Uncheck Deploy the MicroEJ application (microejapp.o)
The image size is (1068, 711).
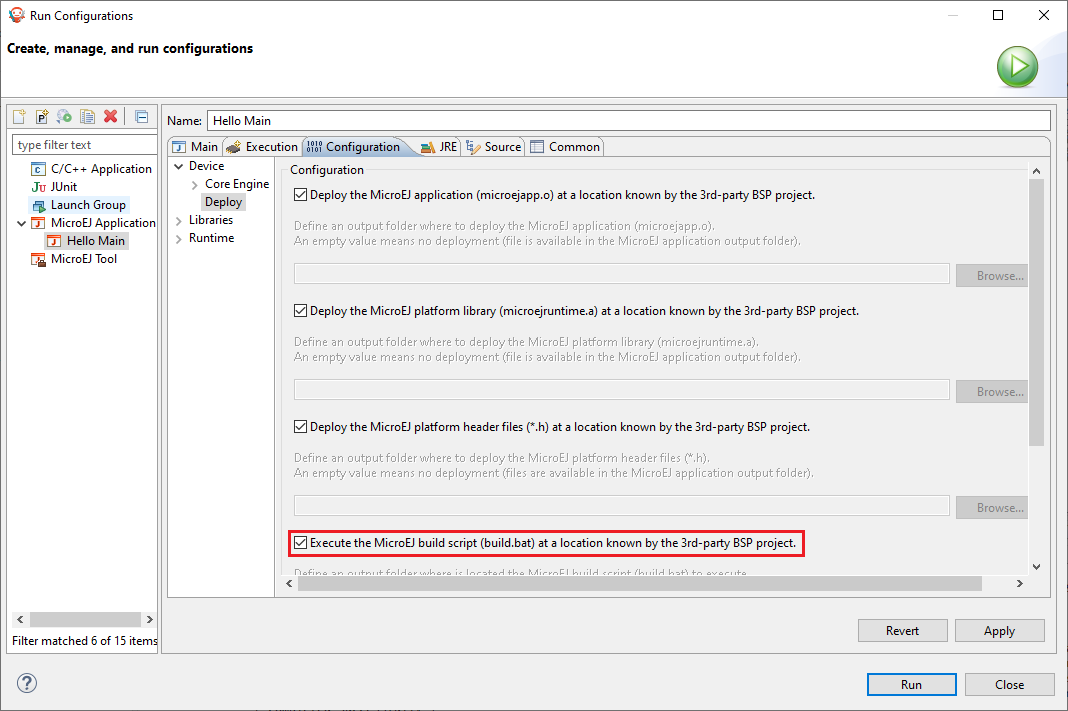pos(300,195)
